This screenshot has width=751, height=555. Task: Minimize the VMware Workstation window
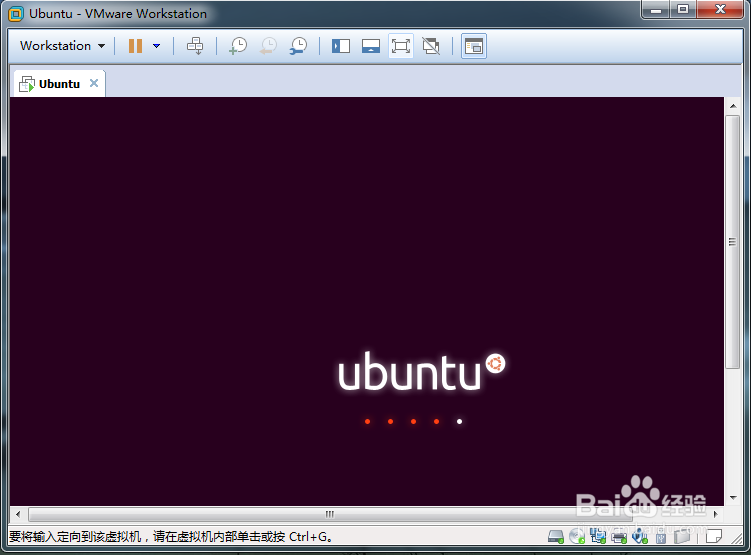(656, 10)
